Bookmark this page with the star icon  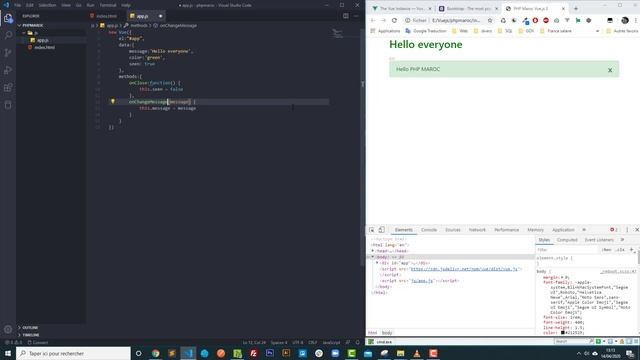point(490,20)
